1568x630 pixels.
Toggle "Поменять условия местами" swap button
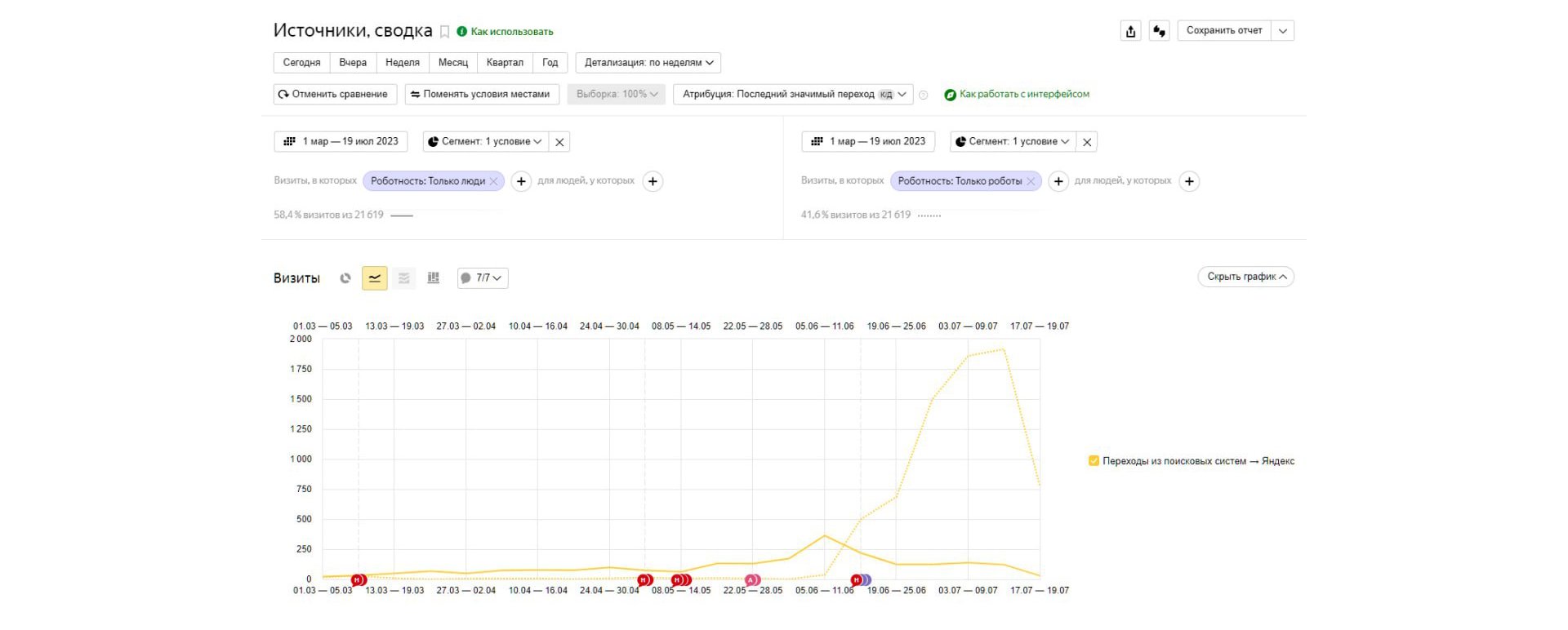pos(482,95)
